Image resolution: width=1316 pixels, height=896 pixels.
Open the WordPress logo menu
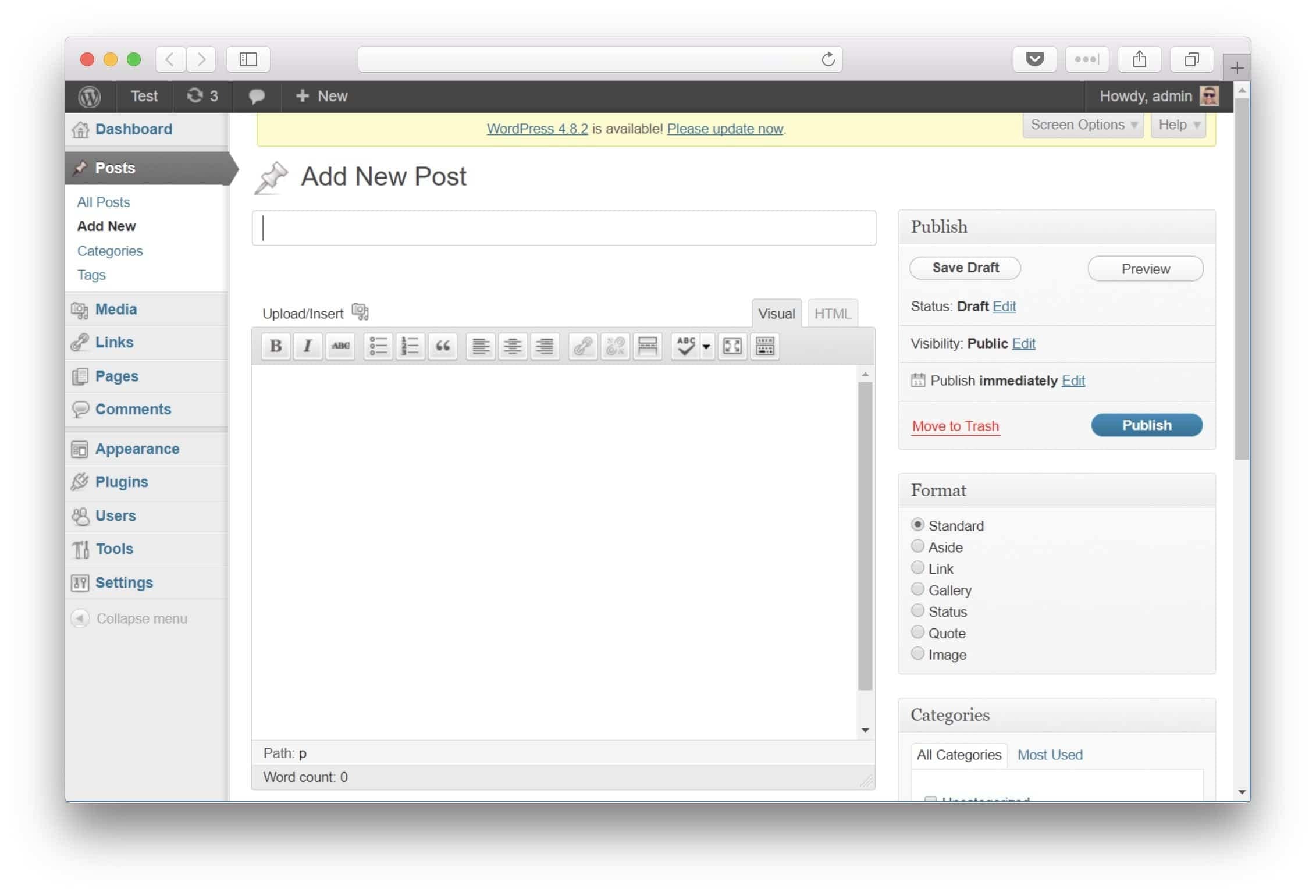click(x=90, y=96)
